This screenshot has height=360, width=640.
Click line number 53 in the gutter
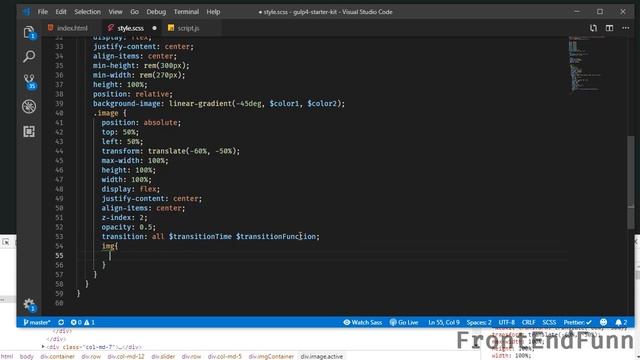59,237
